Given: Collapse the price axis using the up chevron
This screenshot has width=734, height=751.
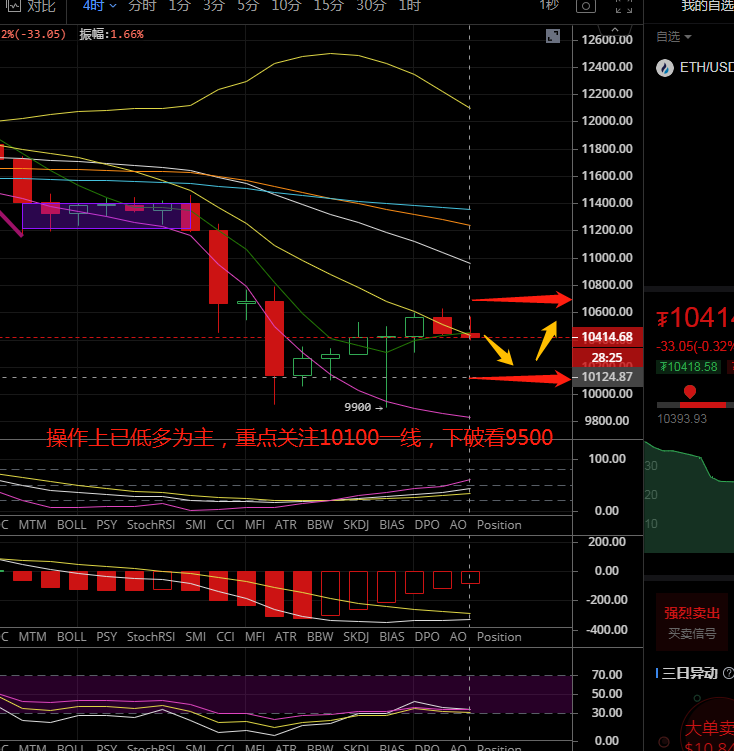Looking at the screenshot, I should click(615, 30).
